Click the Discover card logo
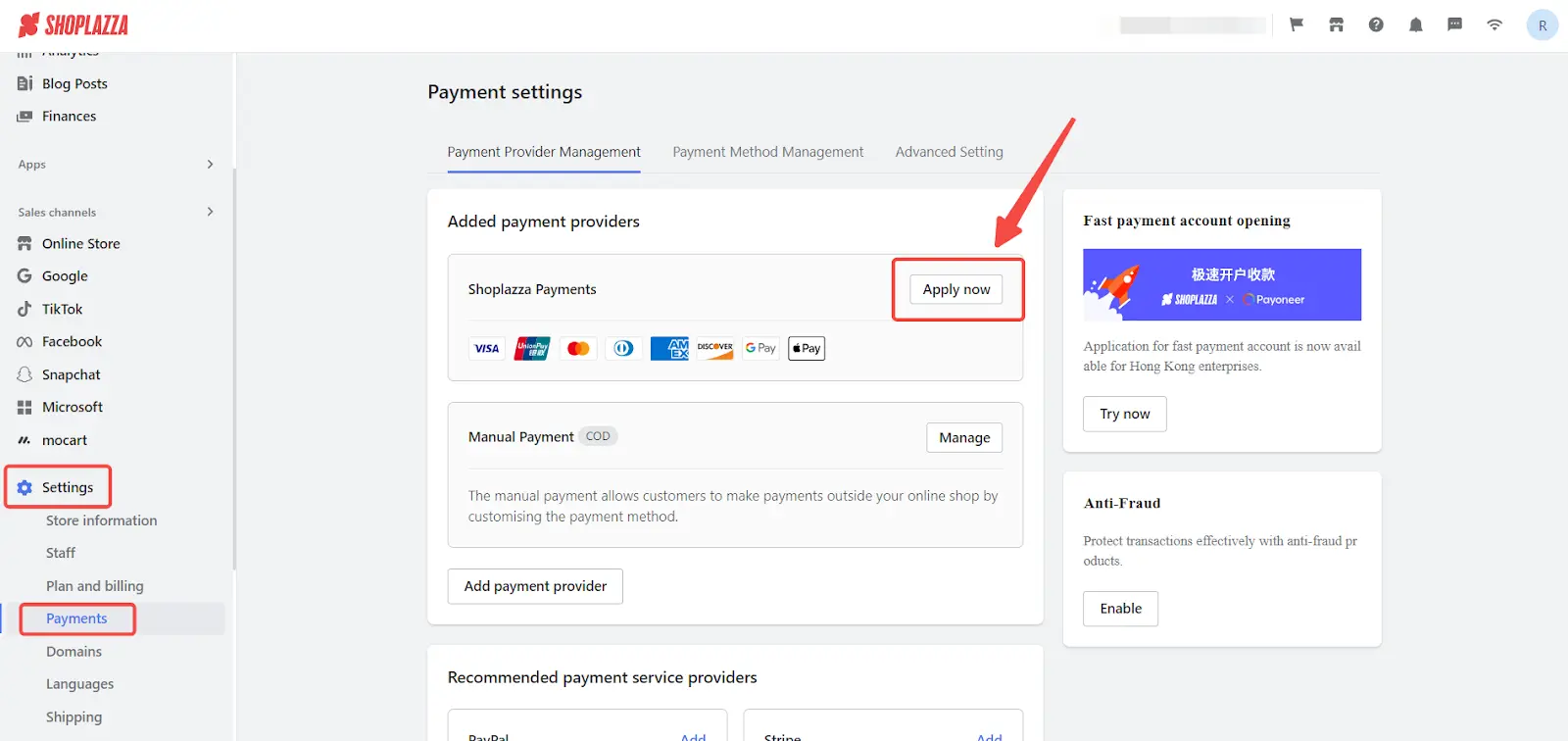Viewport: 1568px width, 741px height. [x=715, y=348]
